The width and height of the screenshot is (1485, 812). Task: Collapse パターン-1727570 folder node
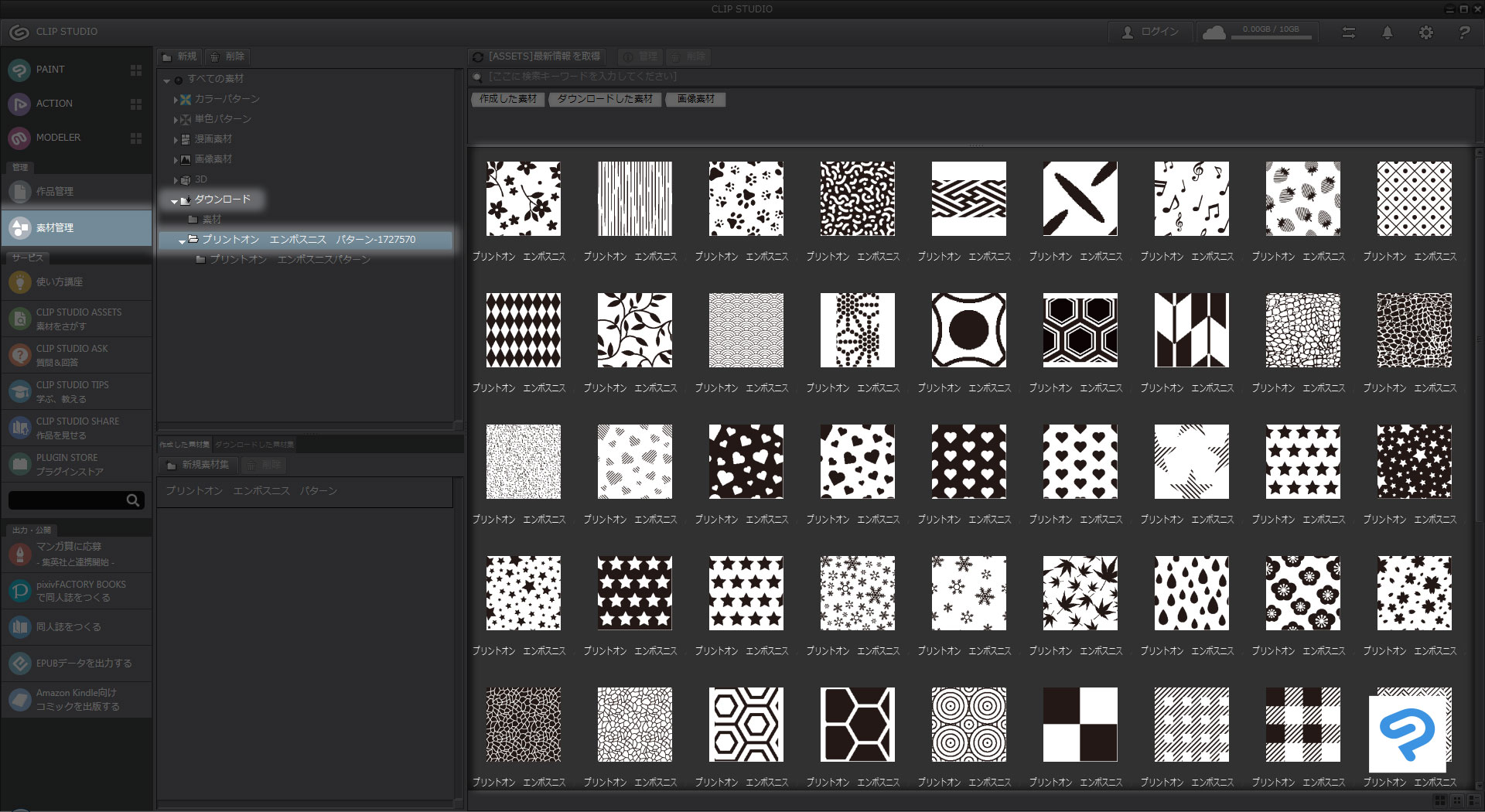[x=182, y=241]
